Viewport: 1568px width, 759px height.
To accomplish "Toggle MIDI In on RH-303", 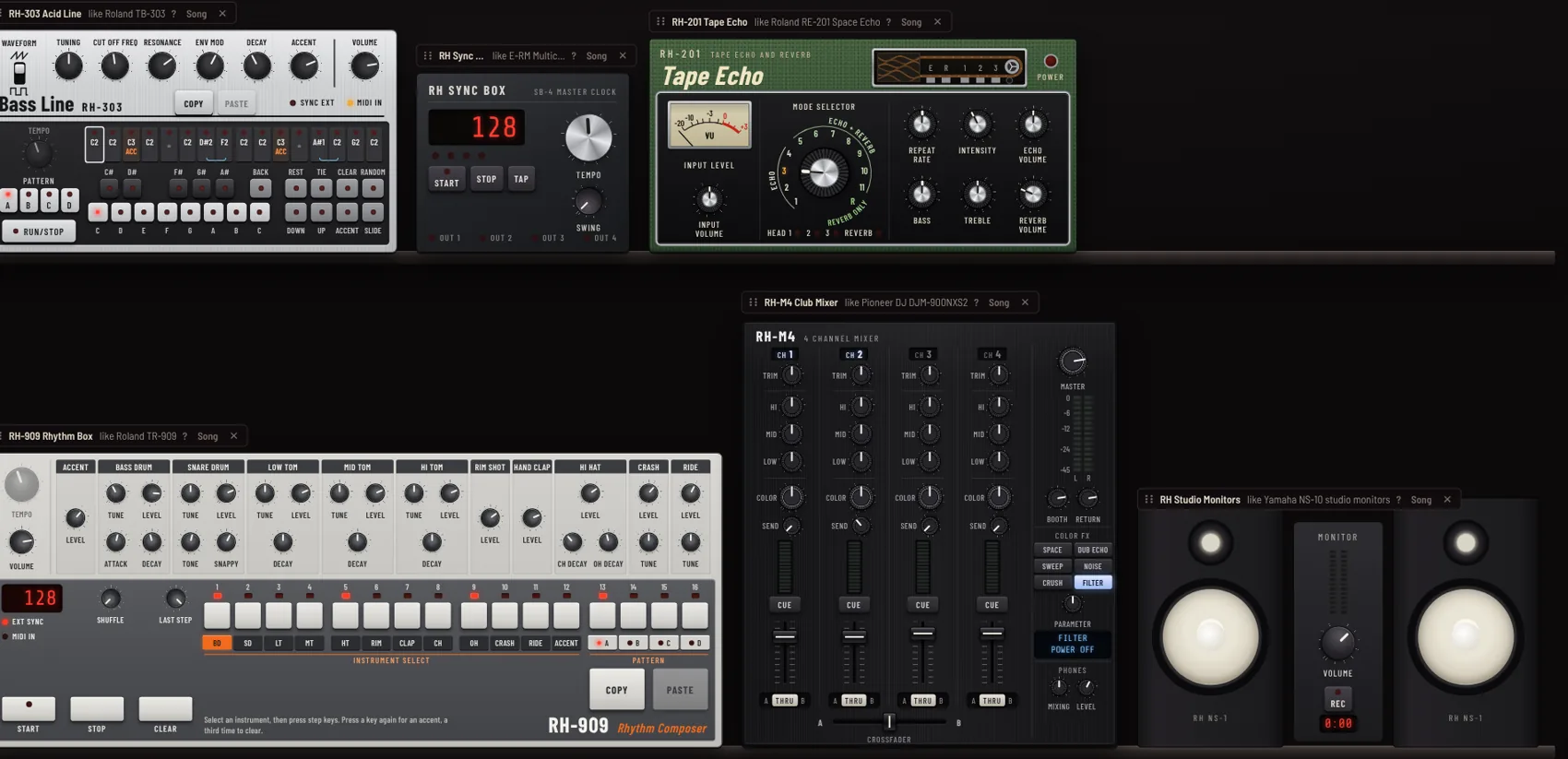I will coord(364,103).
